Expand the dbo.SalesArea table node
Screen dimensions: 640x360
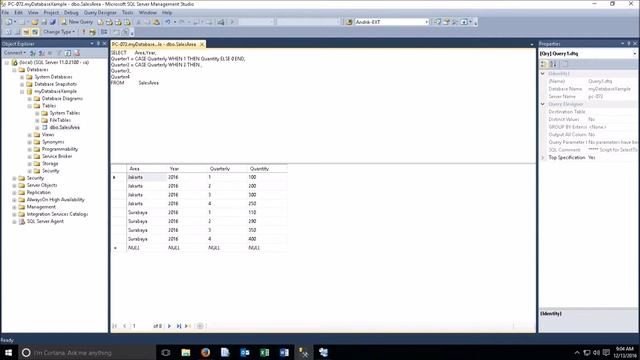point(37,127)
